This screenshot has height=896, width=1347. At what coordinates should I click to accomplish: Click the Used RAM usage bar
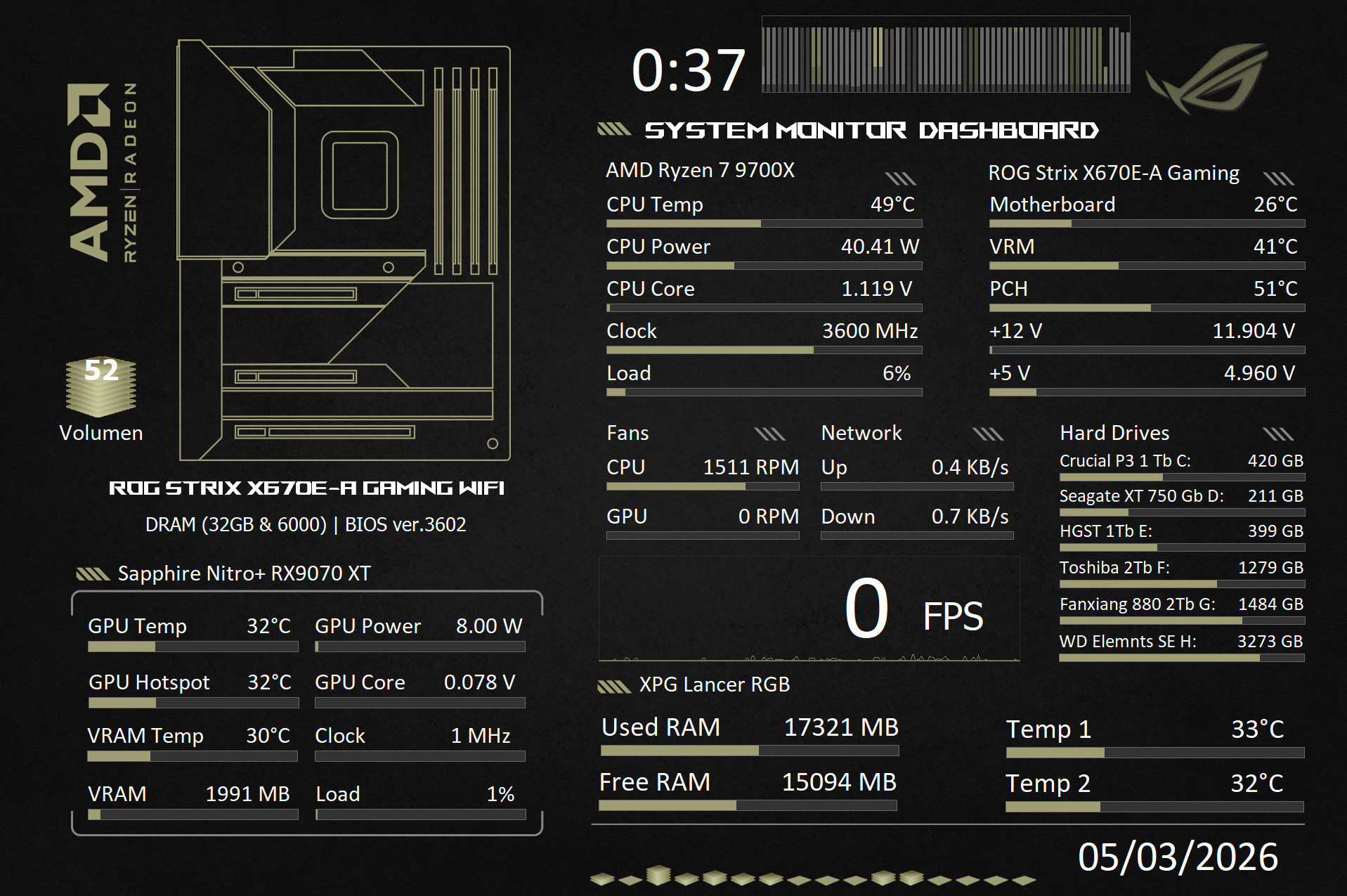click(749, 751)
